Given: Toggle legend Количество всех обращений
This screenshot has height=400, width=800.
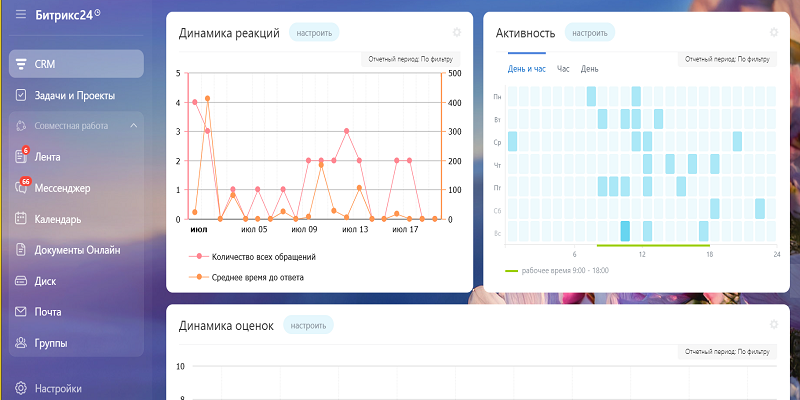Looking at the screenshot, I should pyautogui.click(x=252, y=257).
